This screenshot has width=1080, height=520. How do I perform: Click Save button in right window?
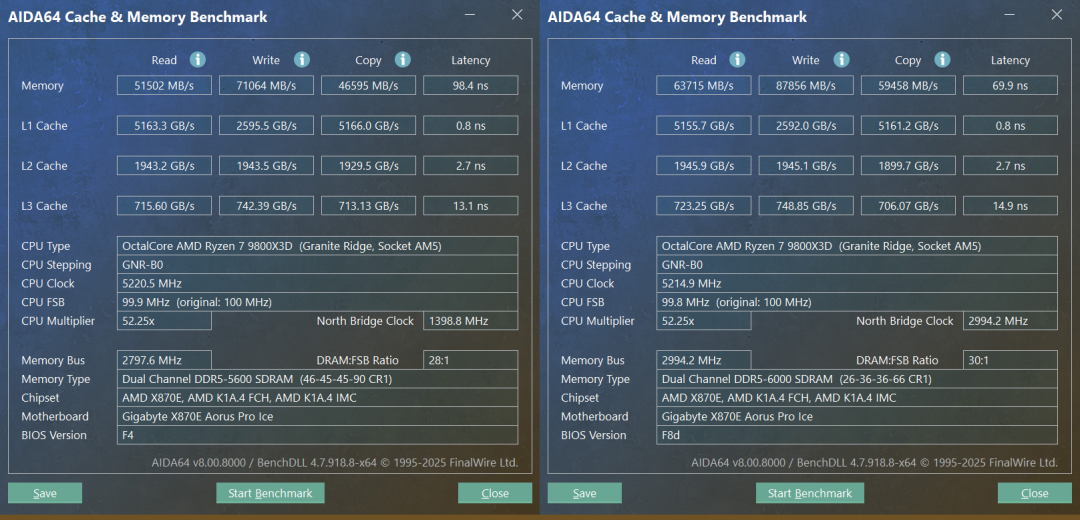tap(585, 493)
